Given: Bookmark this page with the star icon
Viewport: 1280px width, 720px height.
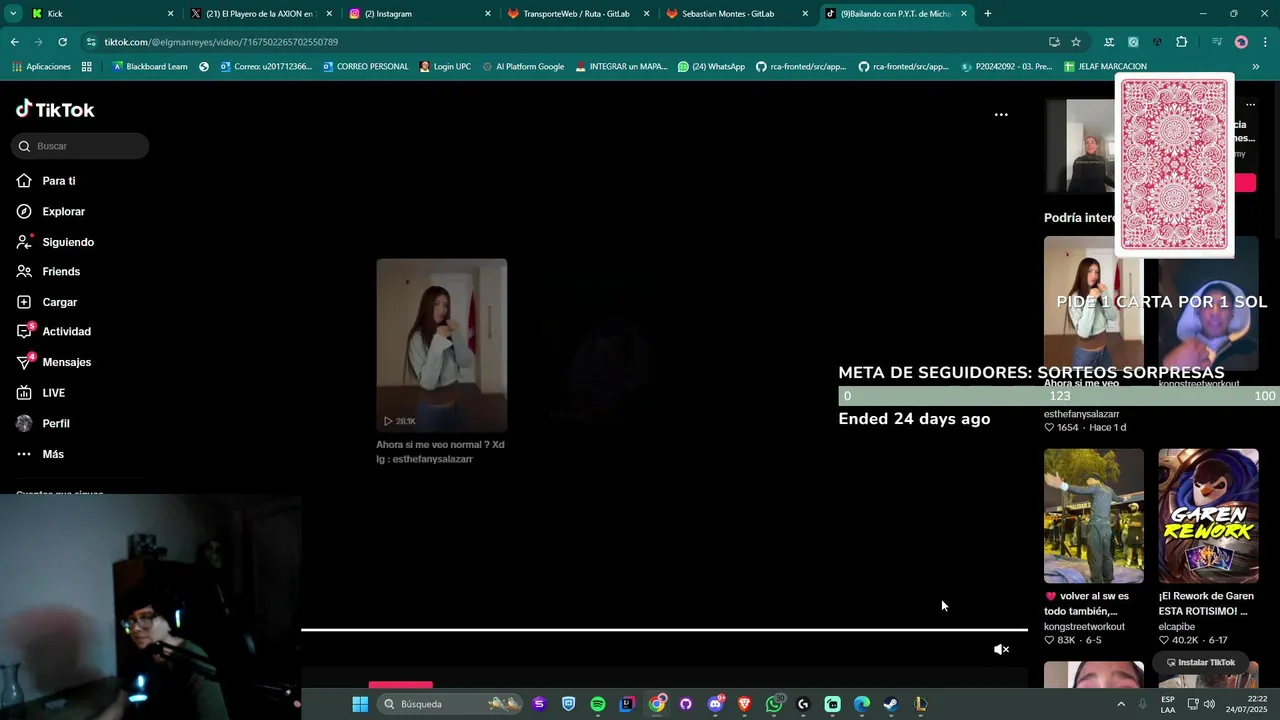Looking at the screenshot, I should tap(1076, 42).
